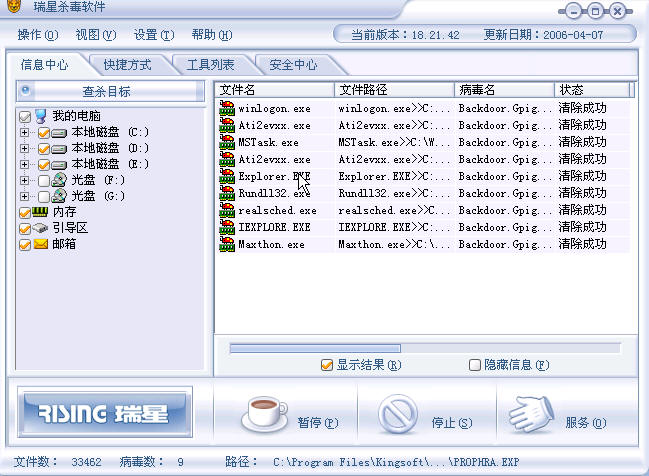Screen dimensions: 649x476
Task: Uncheck the local disk D: checkbox
Action: [44, 149]
